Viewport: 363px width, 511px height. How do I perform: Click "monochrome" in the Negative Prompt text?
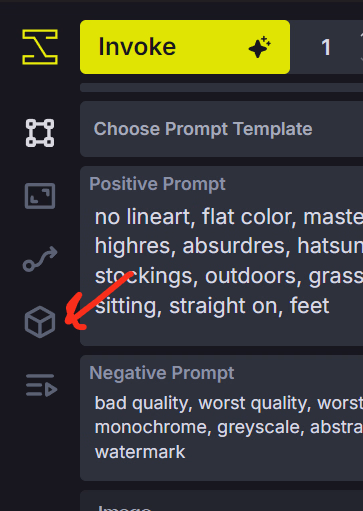153,428
